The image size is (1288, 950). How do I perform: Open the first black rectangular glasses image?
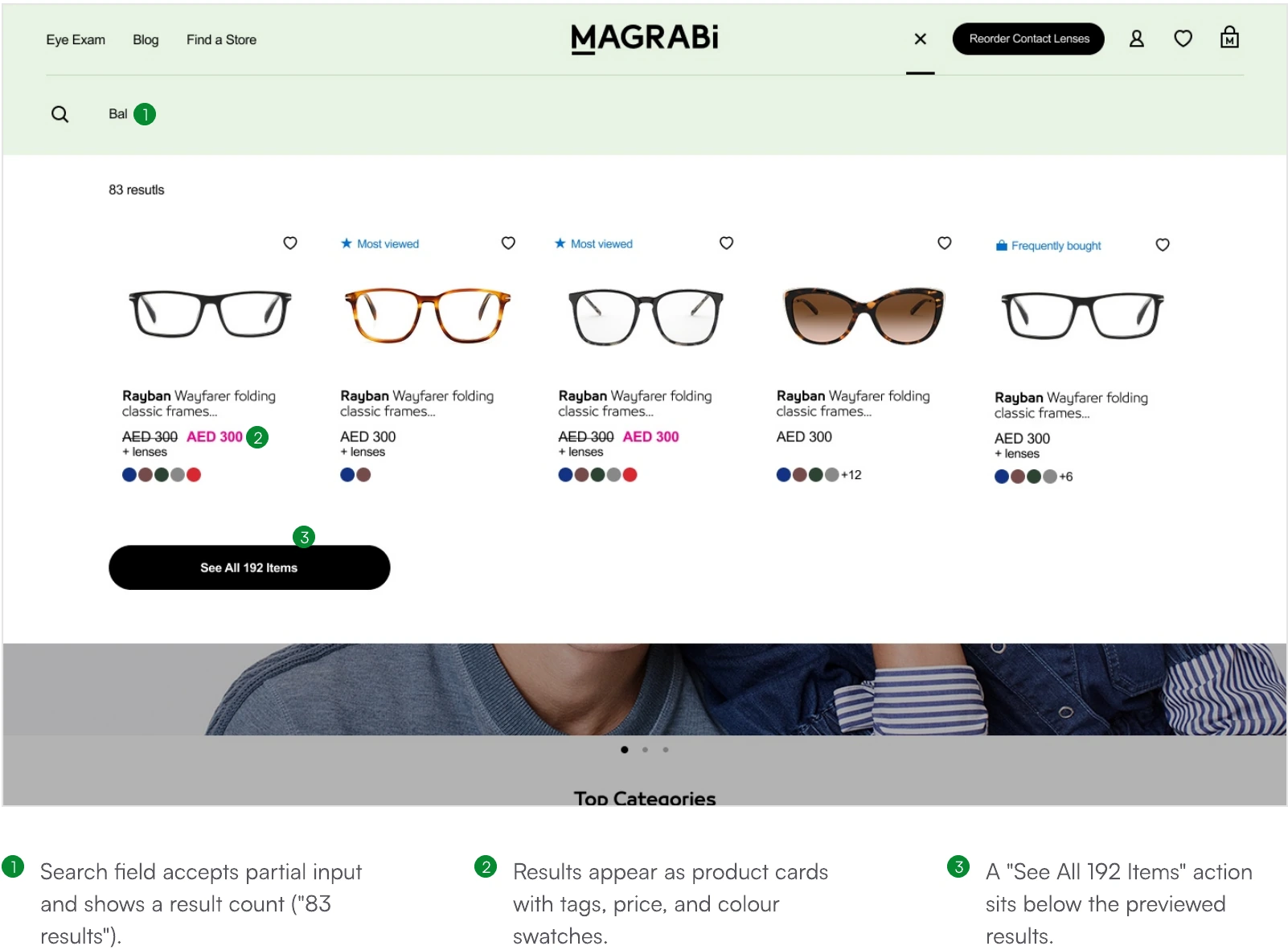pos(210,313)
